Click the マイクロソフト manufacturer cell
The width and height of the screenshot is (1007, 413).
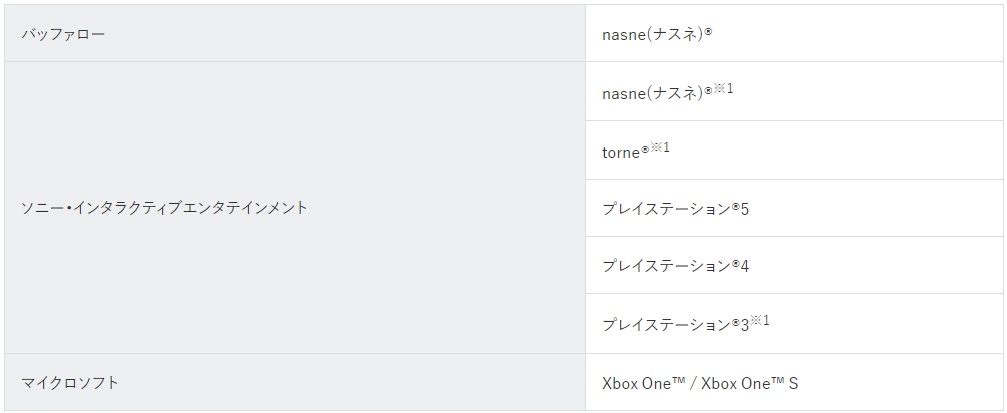(x=295, y=382)
